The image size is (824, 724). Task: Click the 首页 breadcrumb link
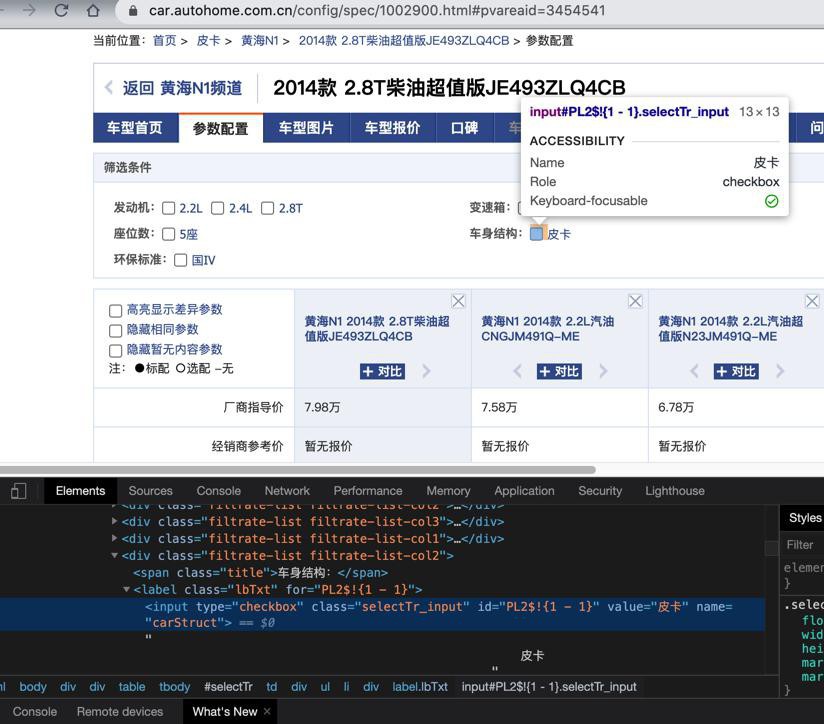[164, 40]
